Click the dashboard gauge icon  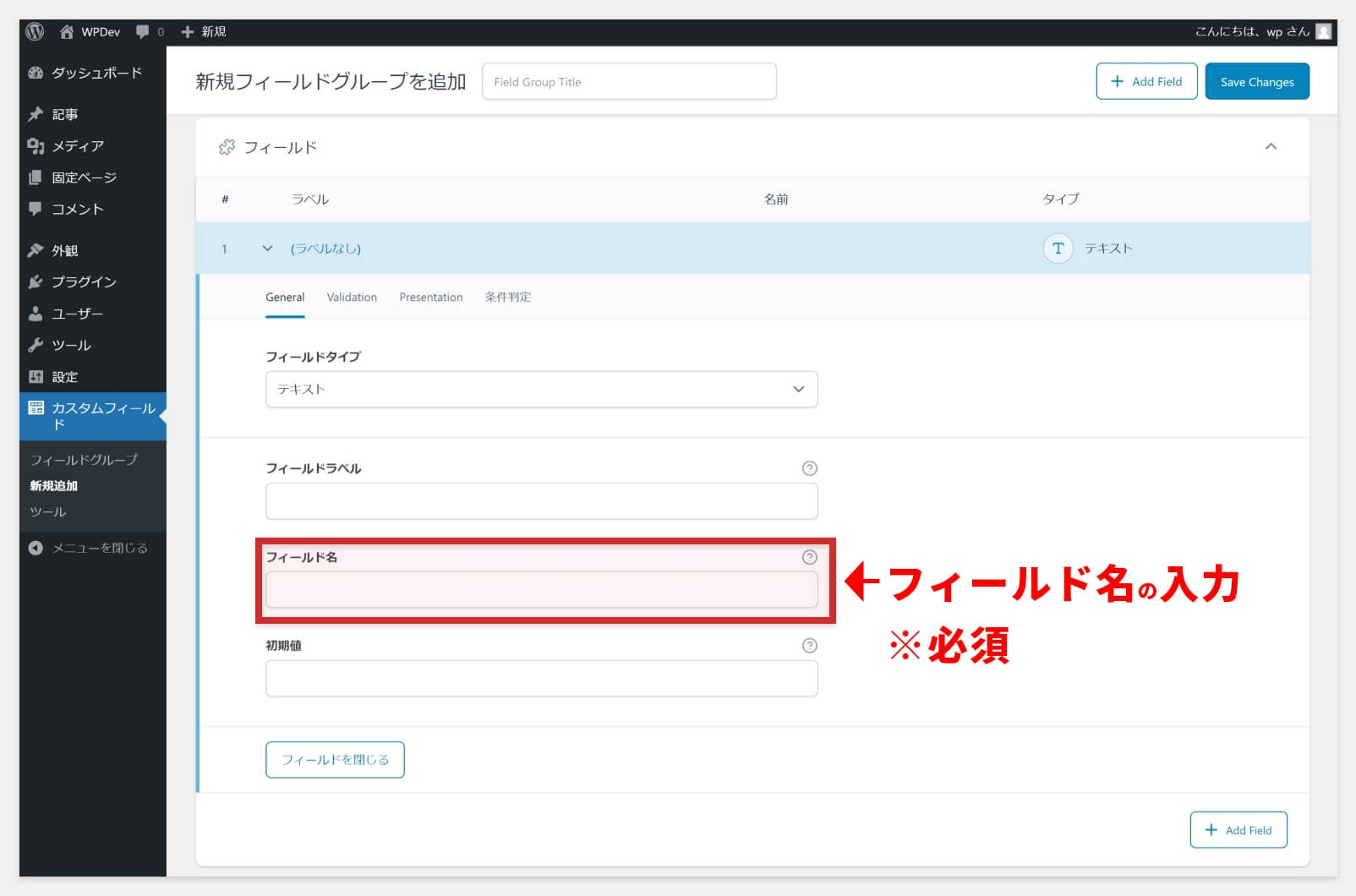pos(36,73)
